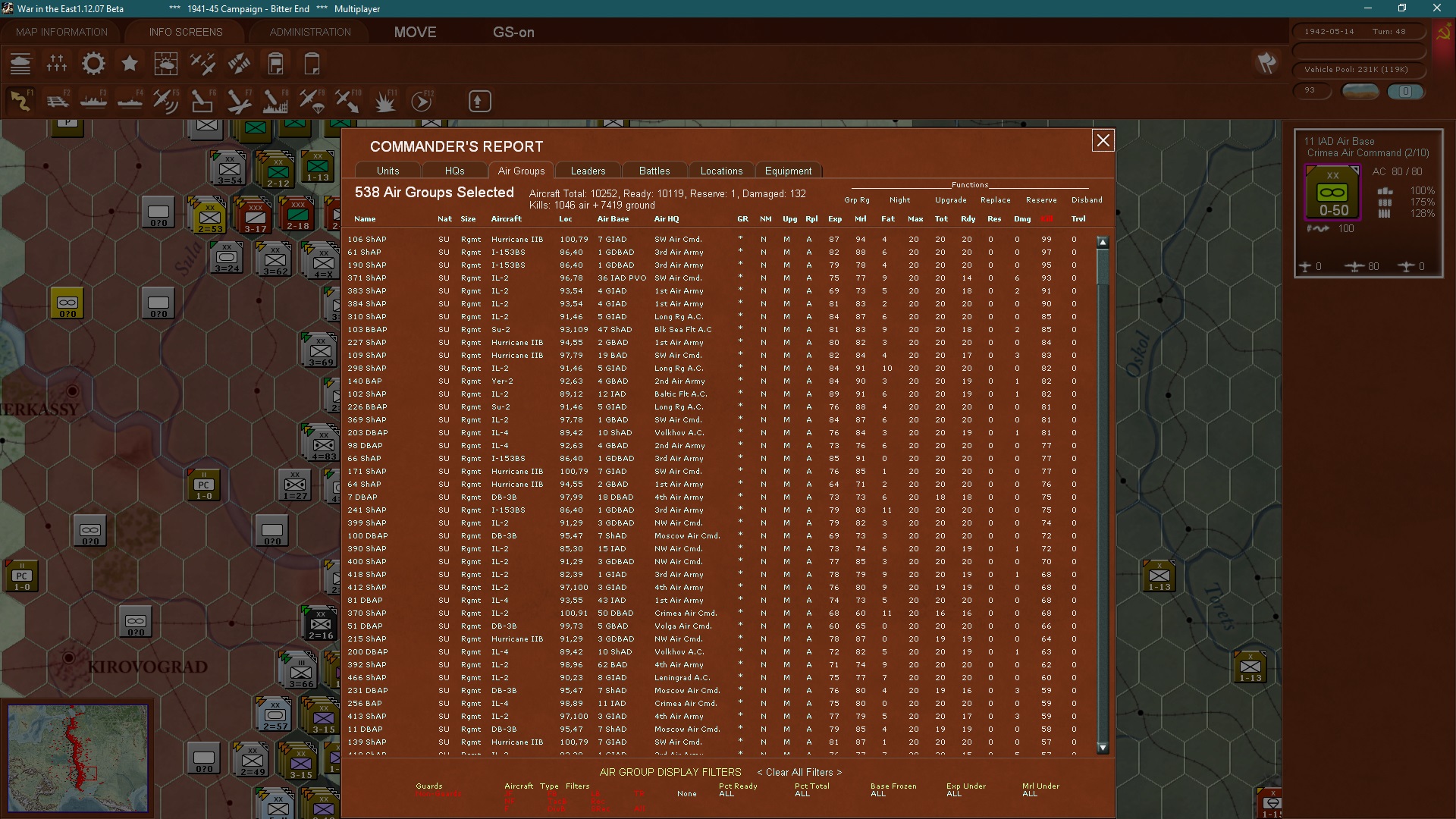Select the F11 explosion mode icon
The width and height of the screenshot is (1456, 819).
384,101
